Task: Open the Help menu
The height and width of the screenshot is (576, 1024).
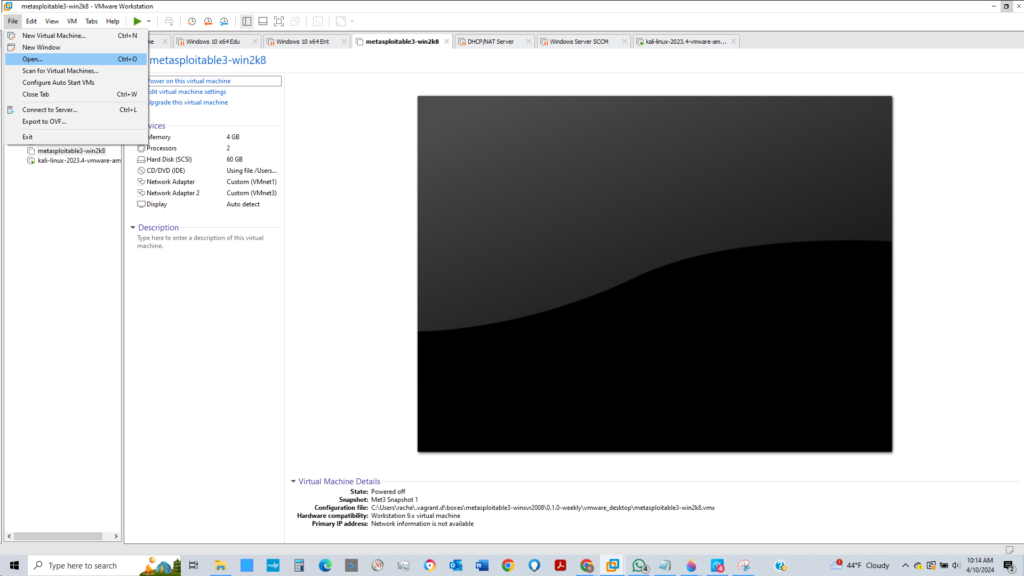Action: [112, 21]
